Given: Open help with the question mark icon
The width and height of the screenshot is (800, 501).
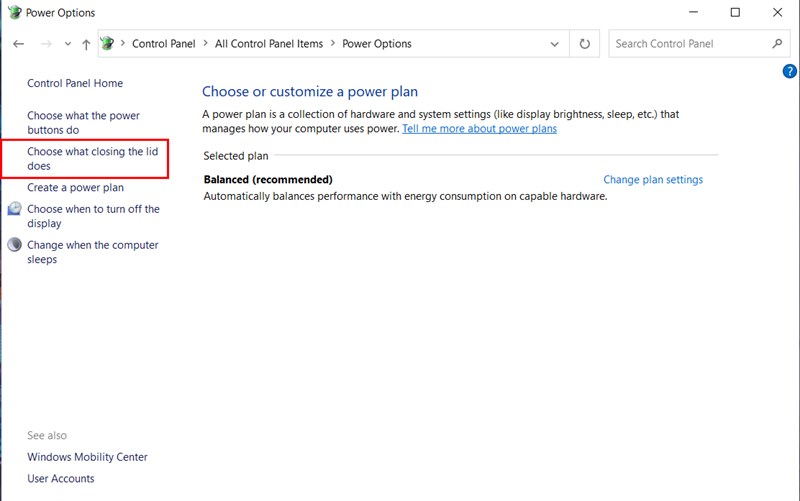Looking at the screenshot, I should (789, 71).
